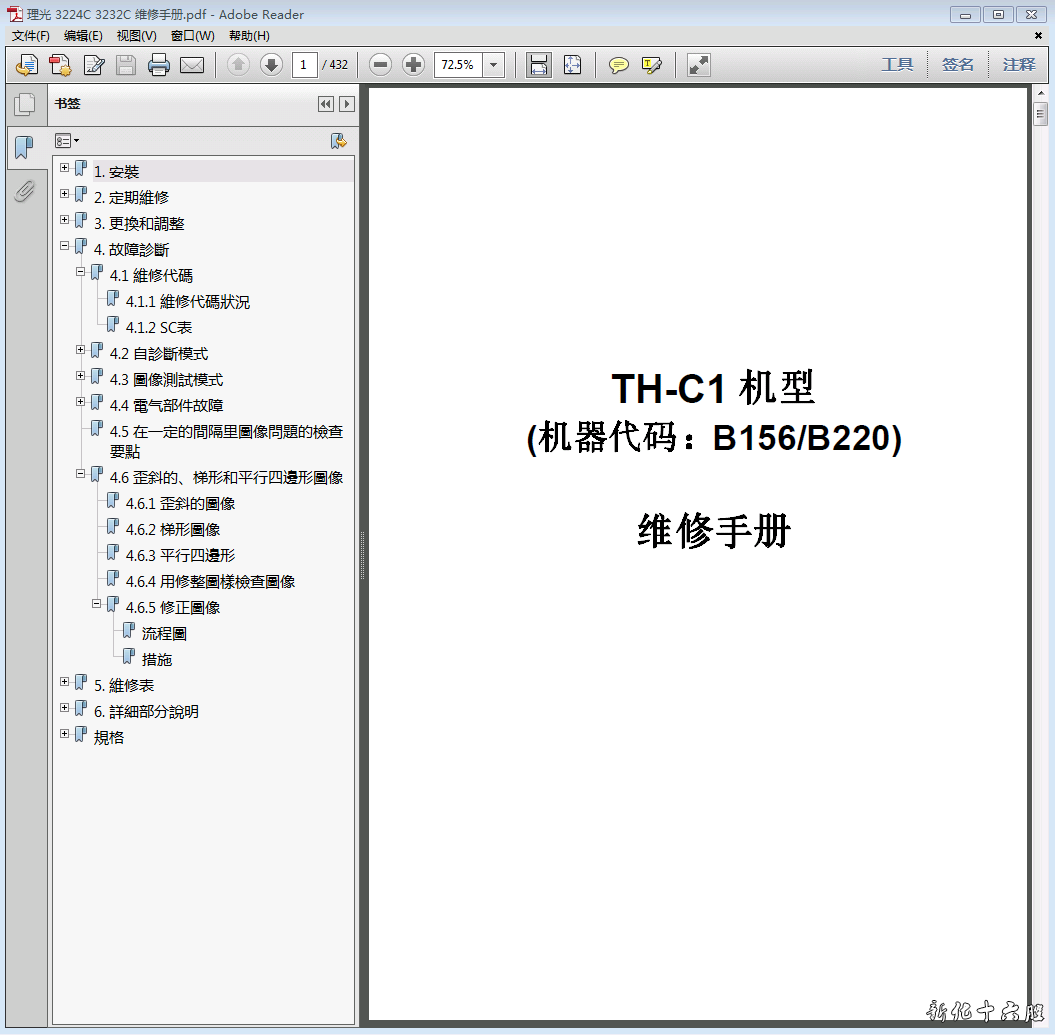Expand the 規格 bookmark
The image size is (1055, 1035).
click(65, 734)
